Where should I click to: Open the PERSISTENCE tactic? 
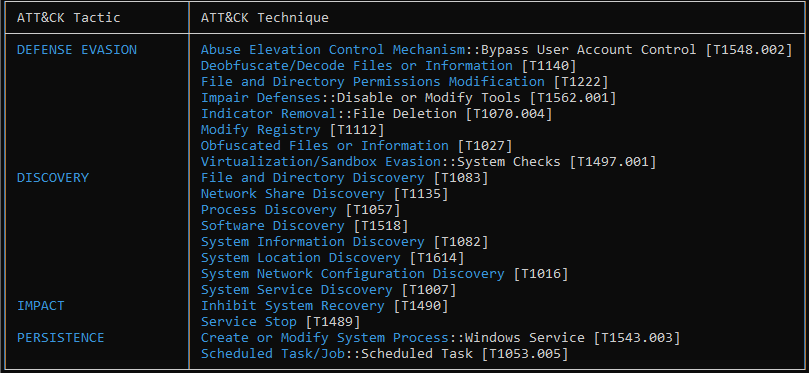pyautogui.click(x=60, y=338)
